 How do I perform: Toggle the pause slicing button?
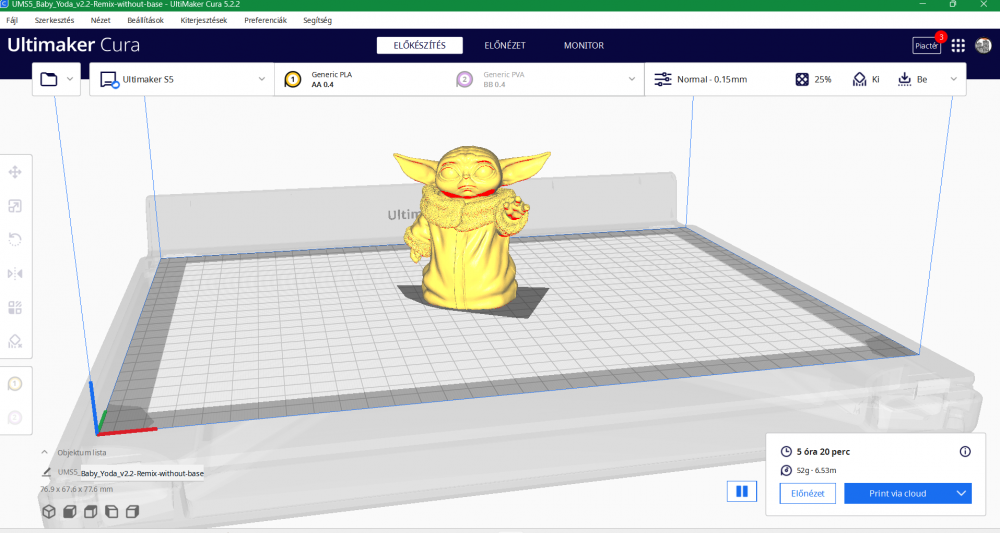tap(741, 491)
